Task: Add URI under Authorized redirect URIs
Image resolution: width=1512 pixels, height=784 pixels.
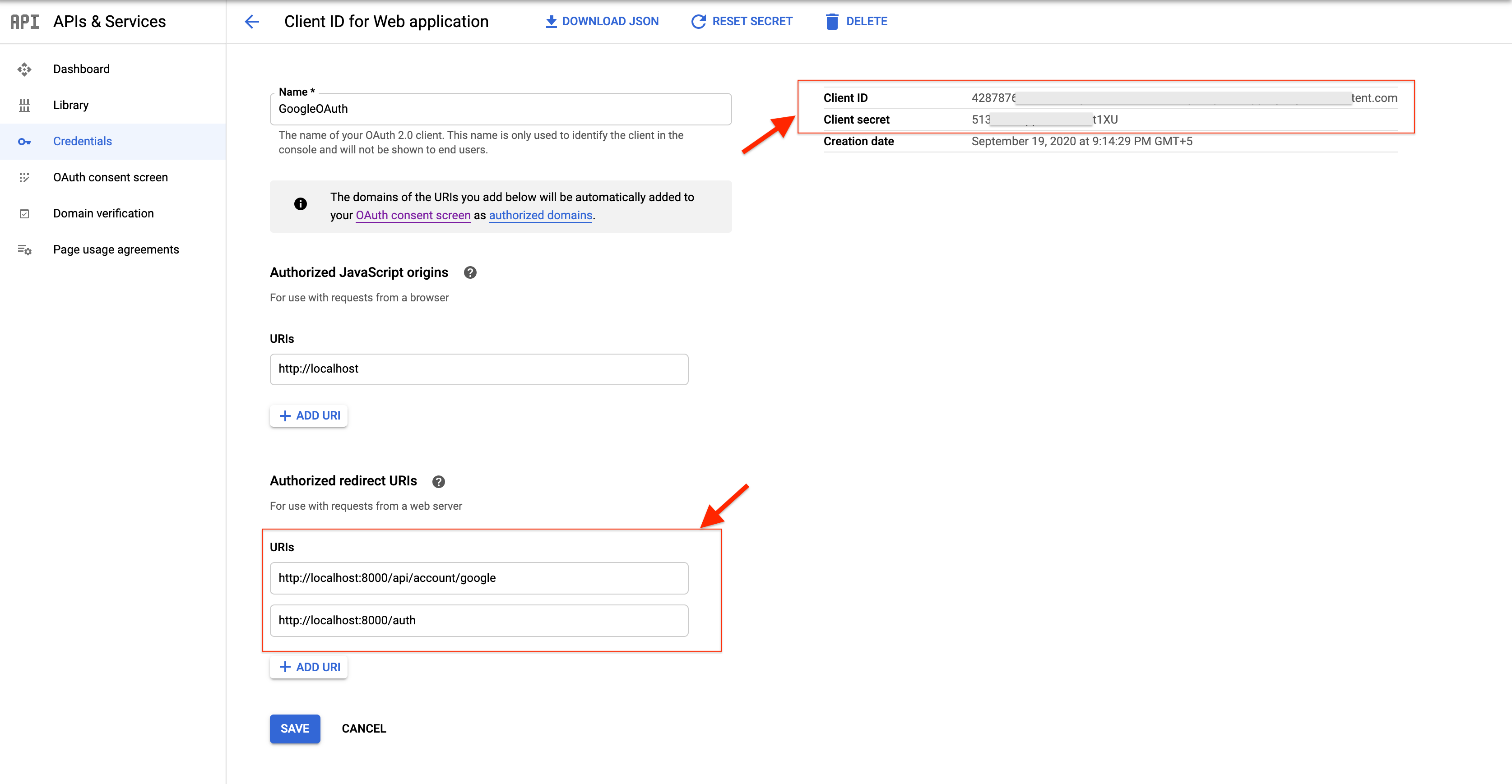Action: tap(309, 667)
